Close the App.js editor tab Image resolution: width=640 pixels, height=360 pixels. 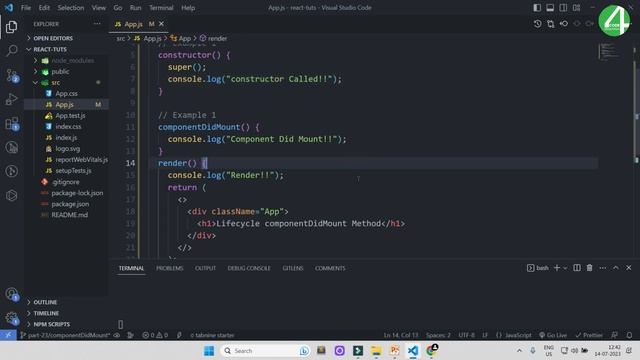click(162, 24)
